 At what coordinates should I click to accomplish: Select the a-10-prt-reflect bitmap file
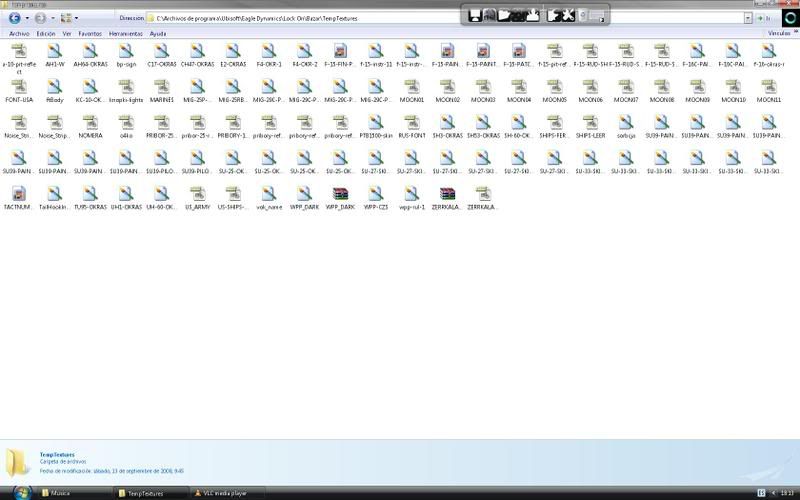click(19, 57)
